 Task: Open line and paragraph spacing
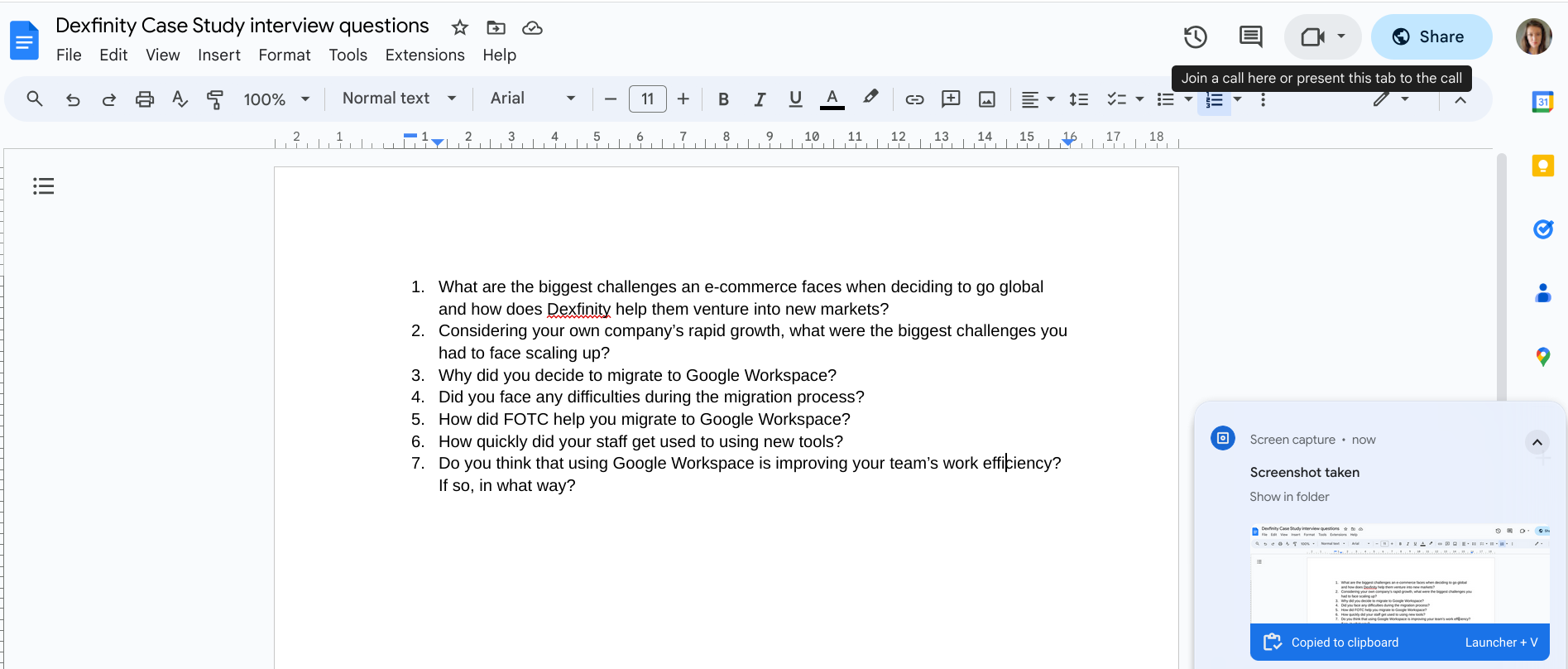(x=1078, y=99)
